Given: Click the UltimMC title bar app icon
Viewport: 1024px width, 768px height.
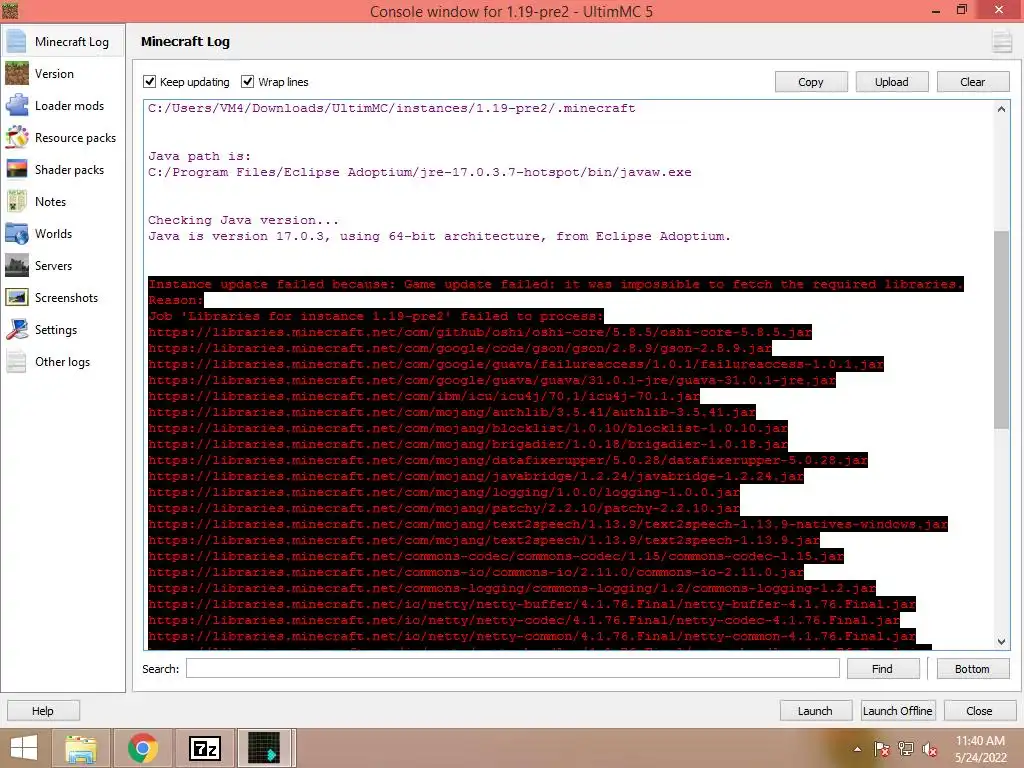Looking at the screenshot, I should (x=10, y=10).
